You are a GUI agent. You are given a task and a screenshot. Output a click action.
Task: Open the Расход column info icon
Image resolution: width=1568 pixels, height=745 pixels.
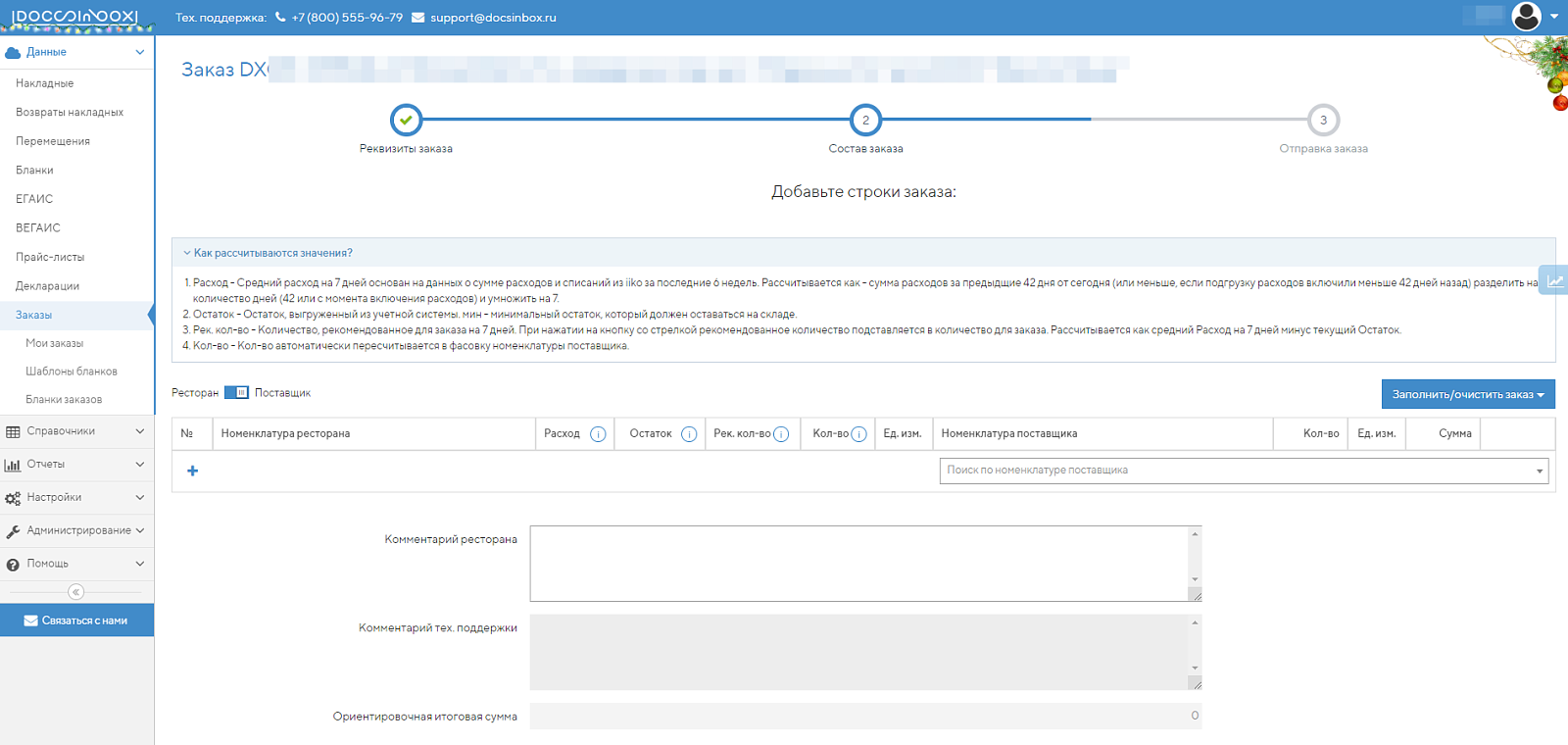[x=598, y=434]
